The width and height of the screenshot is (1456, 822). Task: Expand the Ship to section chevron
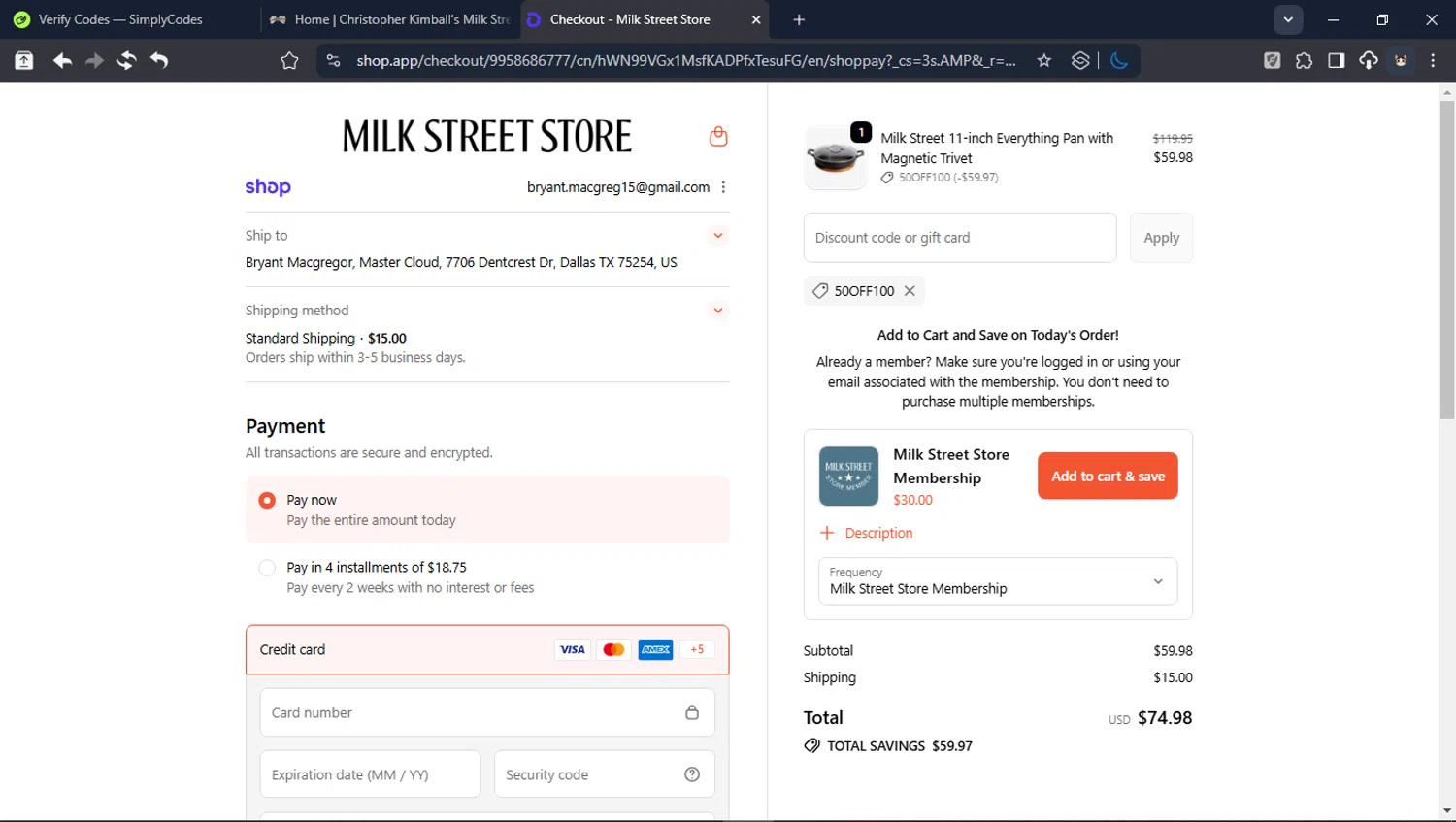[718, 235]
